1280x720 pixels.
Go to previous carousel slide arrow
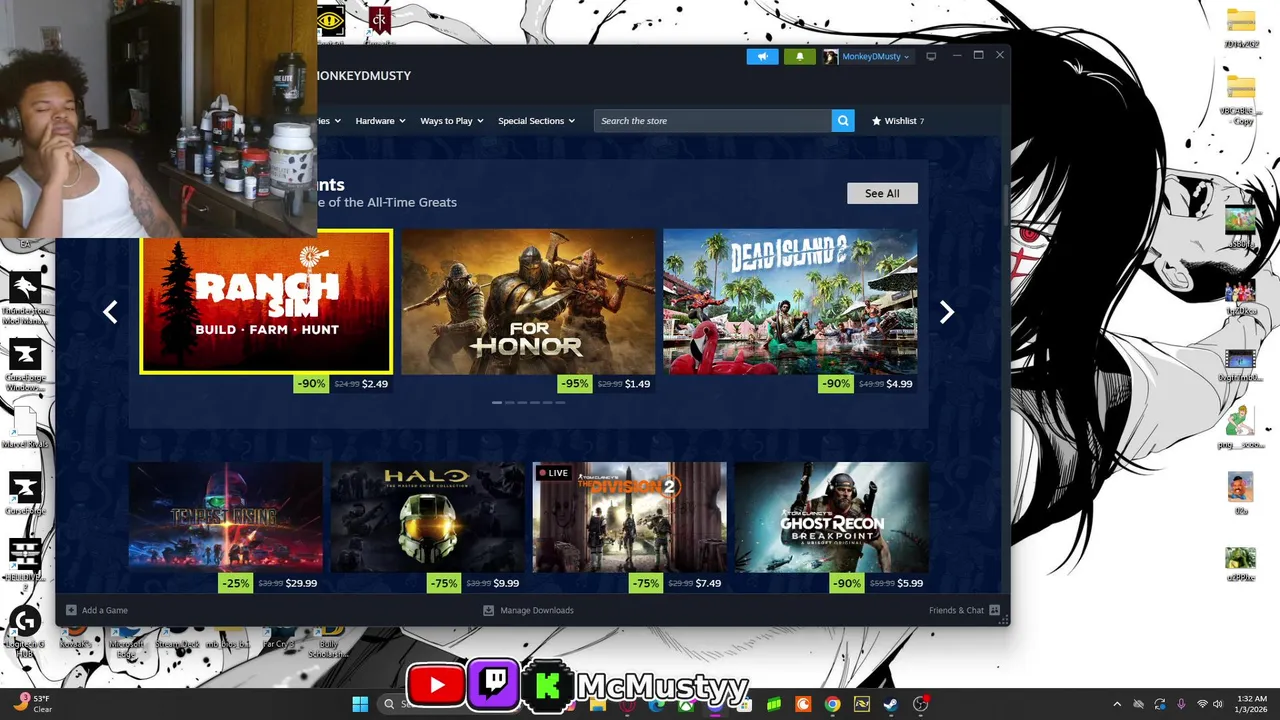coord(110,312)
